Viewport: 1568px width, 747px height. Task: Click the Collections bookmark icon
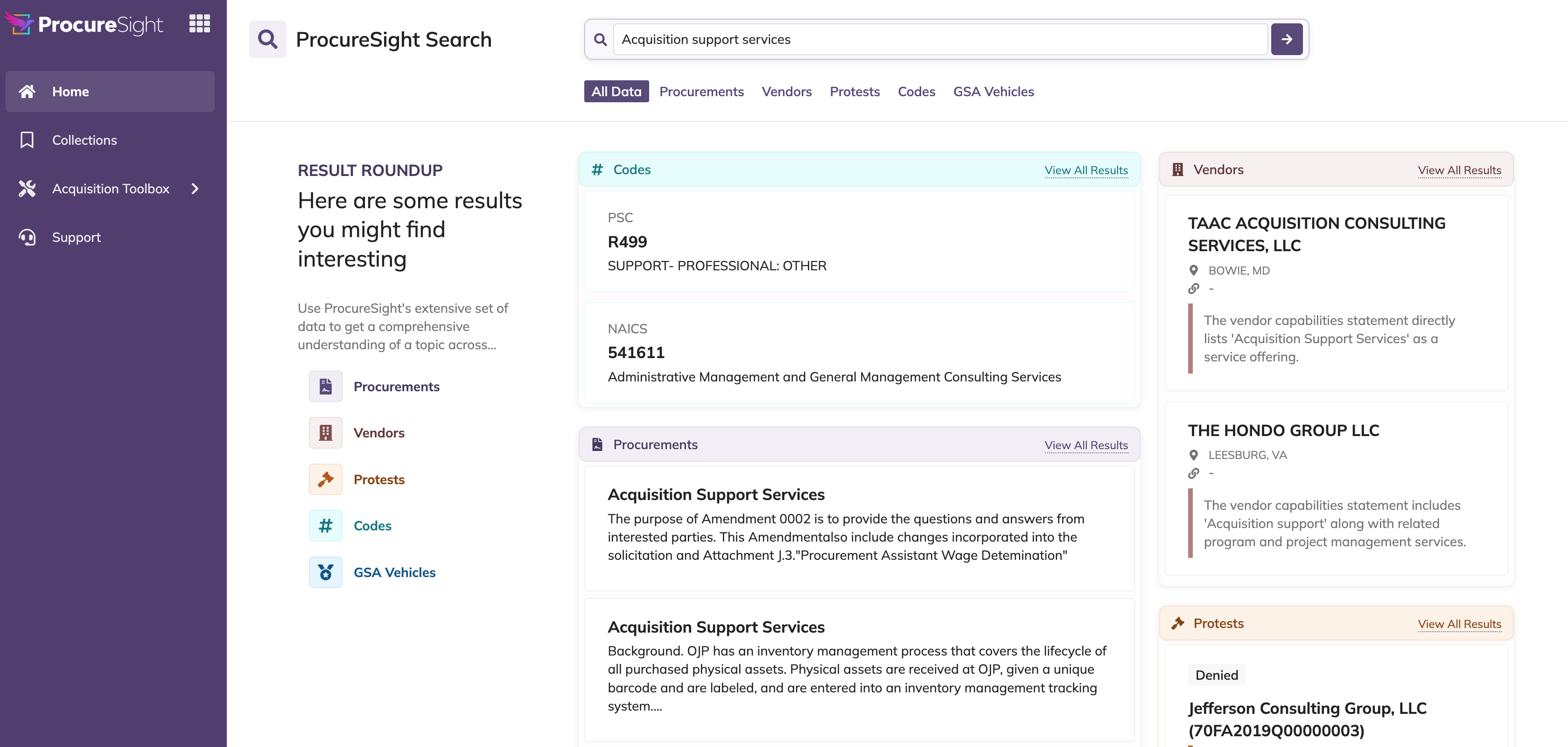pyautogui.click(x=27, y=140)
